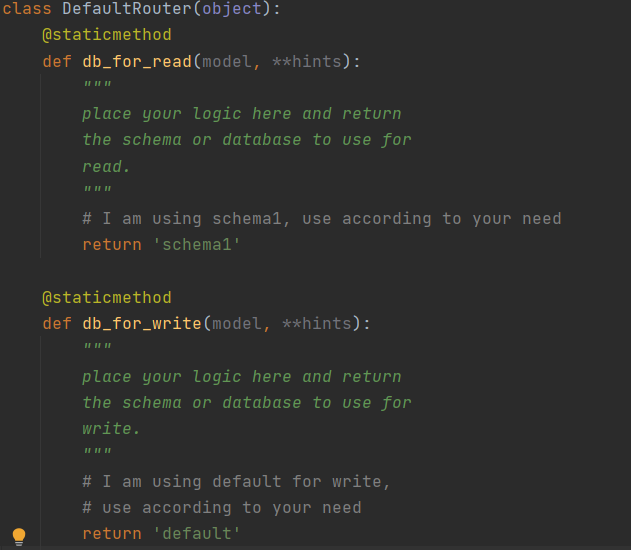
Task: Click the 'schema1' string literal
Action: (196, 245)
